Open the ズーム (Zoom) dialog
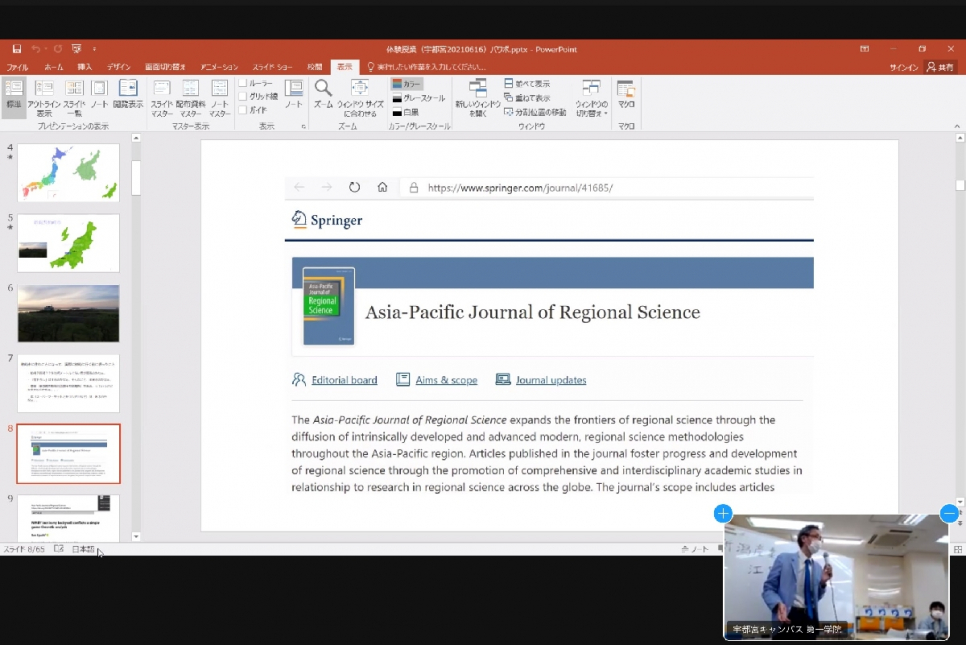 (x=323, y=94)
